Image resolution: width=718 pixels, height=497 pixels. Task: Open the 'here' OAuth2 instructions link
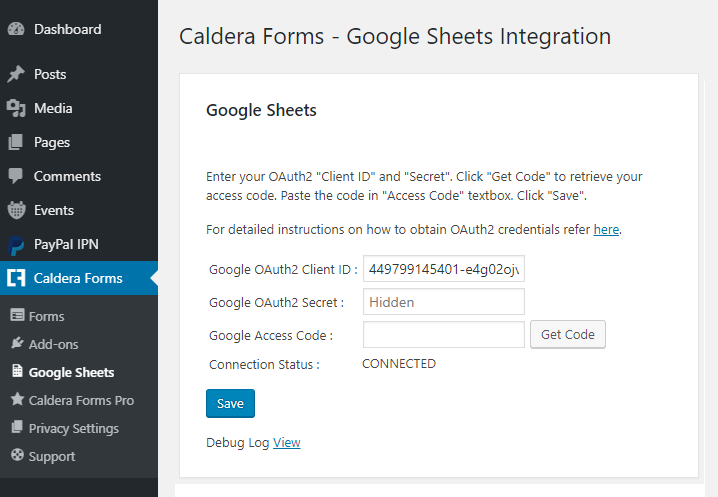pyautogui.click(x=606, y=229)
